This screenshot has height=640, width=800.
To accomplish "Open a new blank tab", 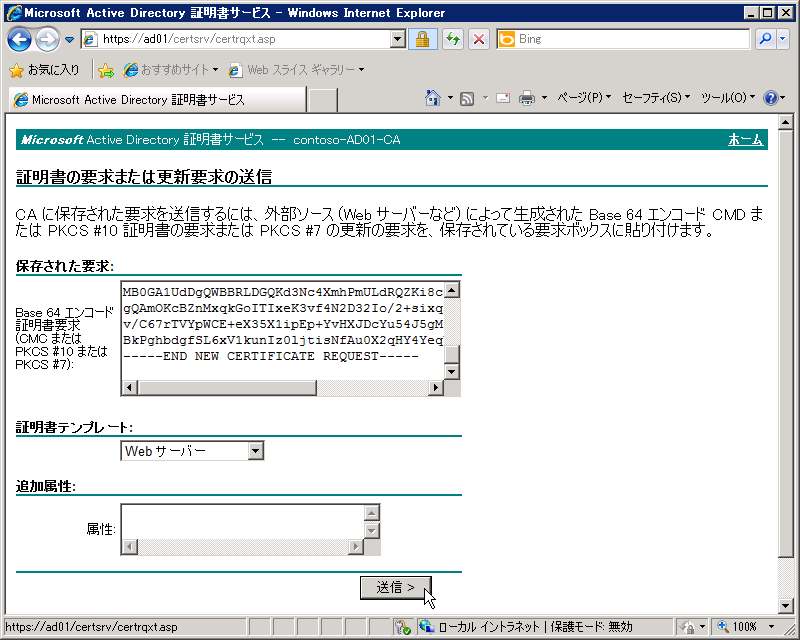I will [323, 100].
